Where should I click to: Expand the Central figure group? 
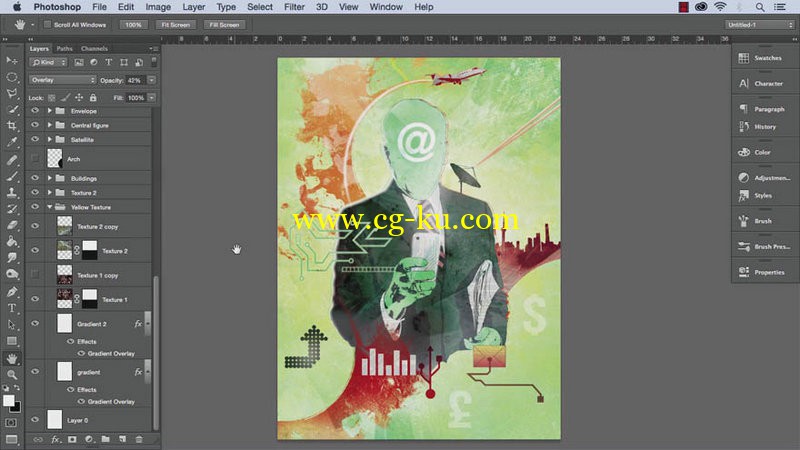tap(49, 125)
